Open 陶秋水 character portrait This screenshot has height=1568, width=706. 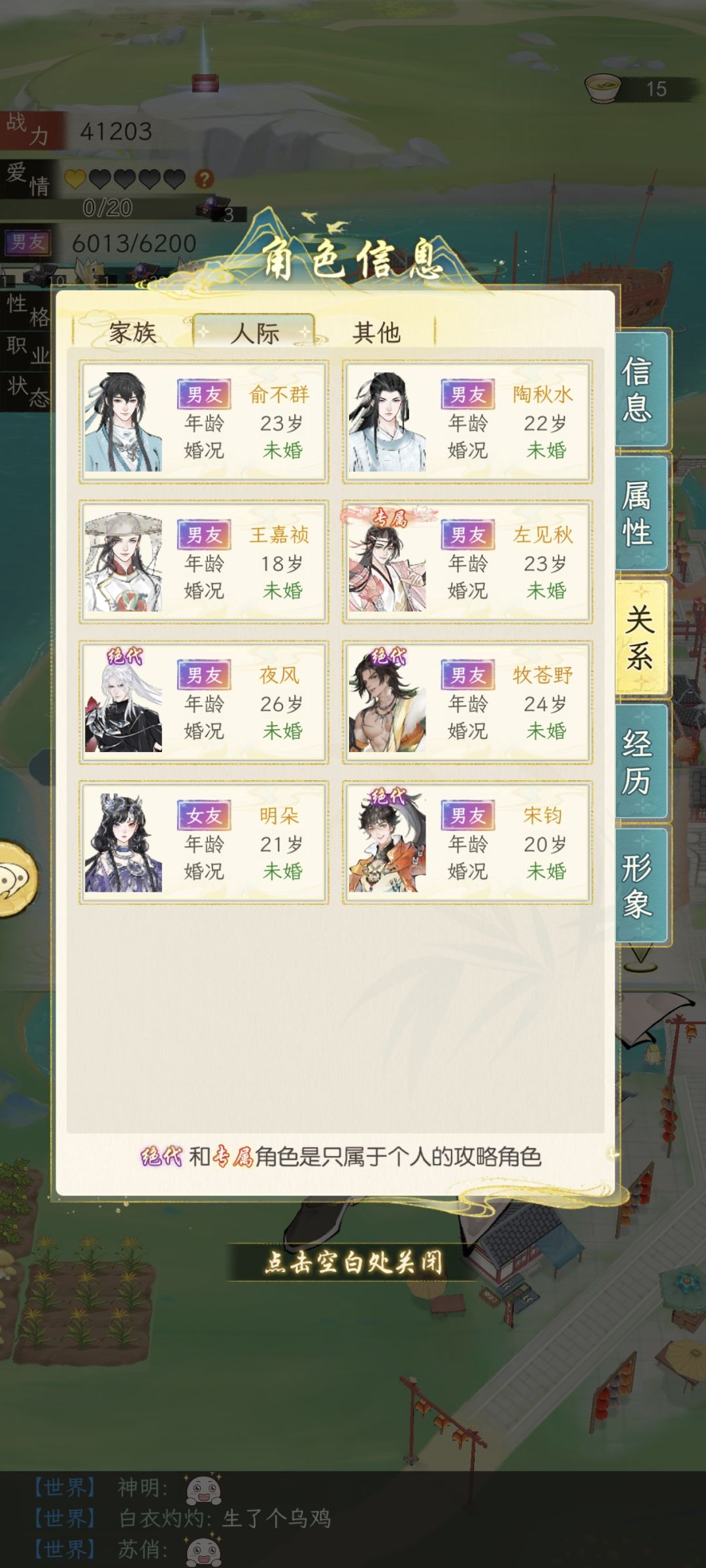click(387, 422)
